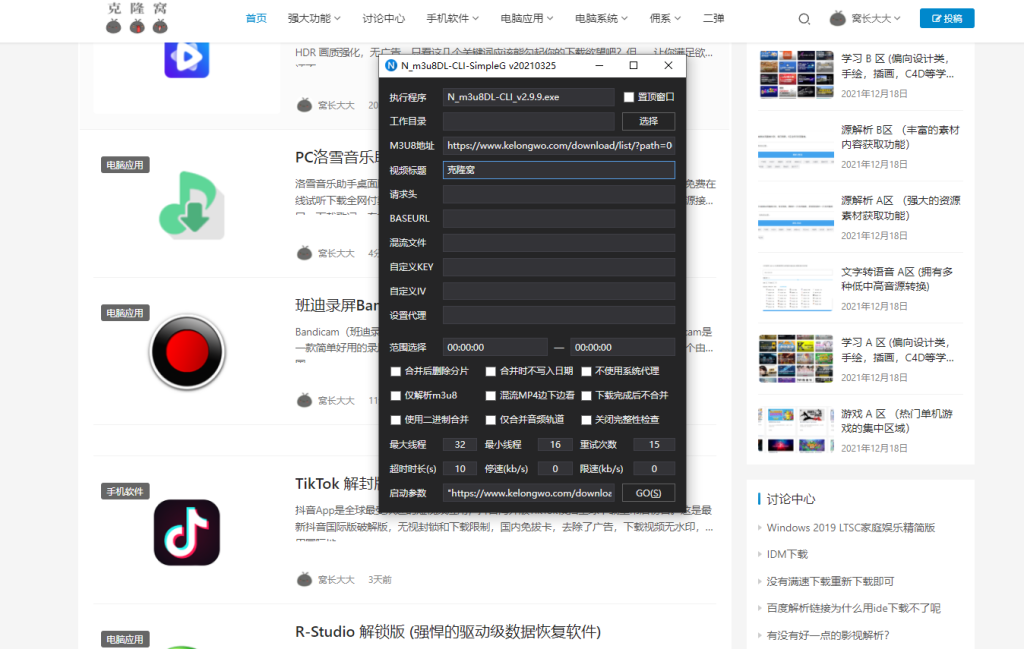The height and width of the screenshot is (649, 1024).
Task: Open 没有满速下载重新下载即可 link
Action: click(830, 581)
